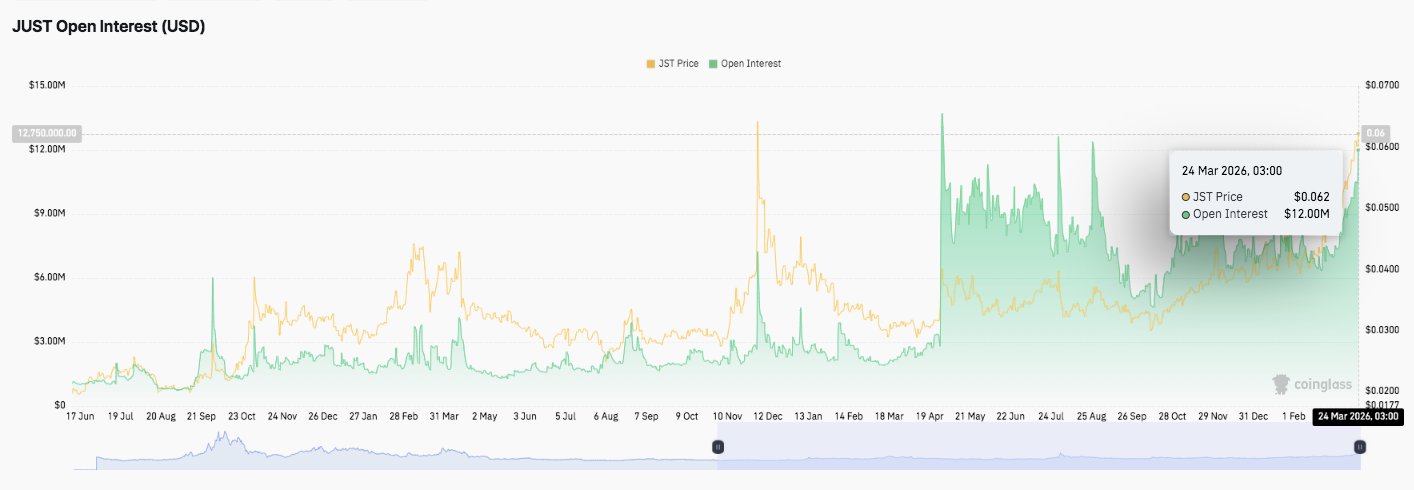This screenshot has height=490, width=1414.
Task: Click the left range slider handle
Action: point(717,447)
